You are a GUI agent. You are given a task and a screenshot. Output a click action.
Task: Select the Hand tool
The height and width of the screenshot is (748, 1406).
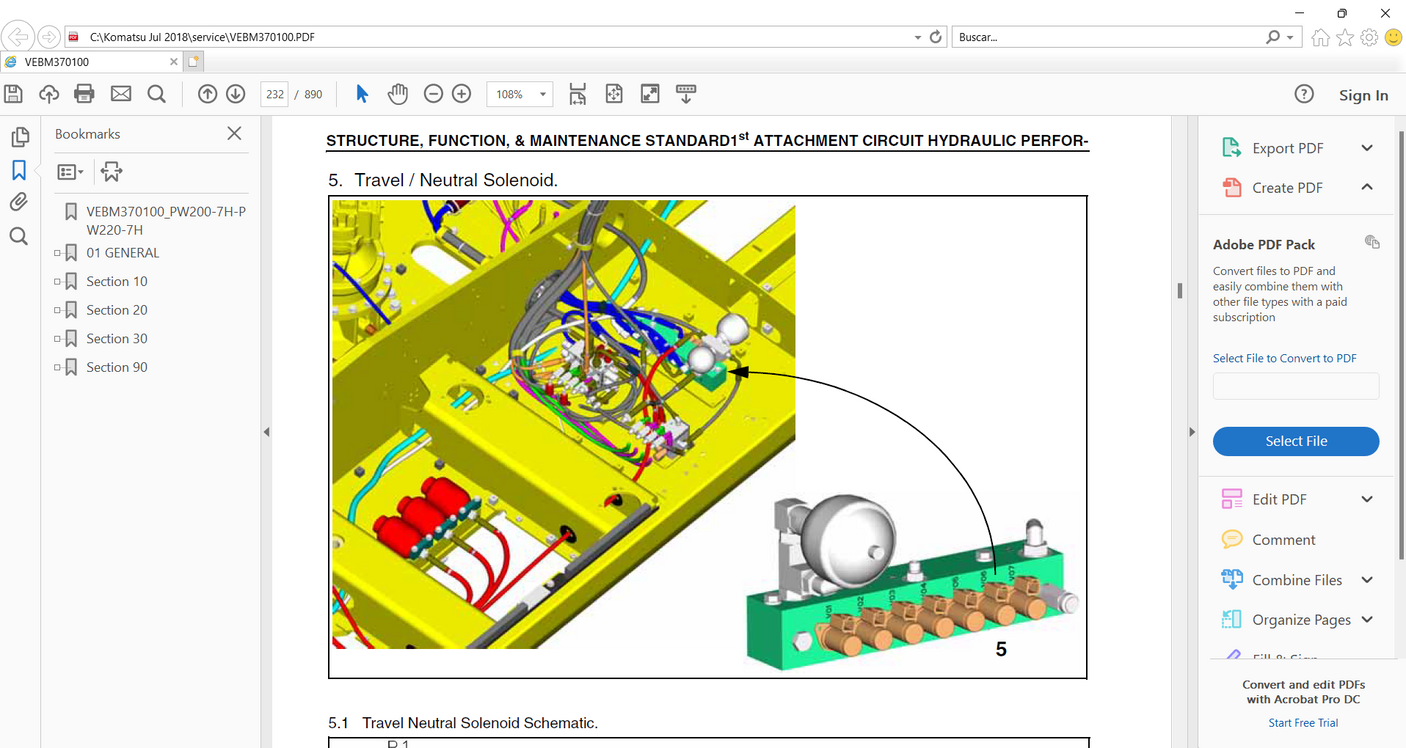[x=398, y=93]
